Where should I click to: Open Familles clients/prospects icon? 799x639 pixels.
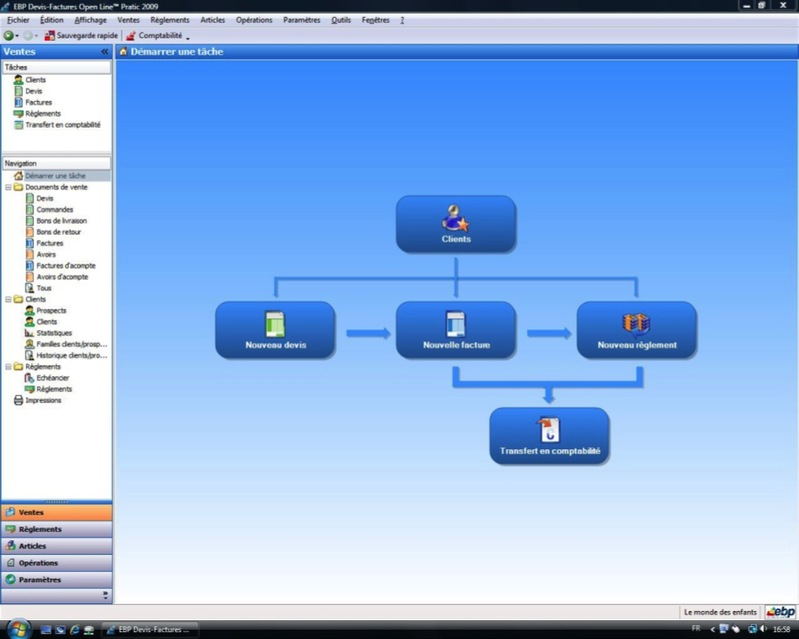click(x=30, y=343)
